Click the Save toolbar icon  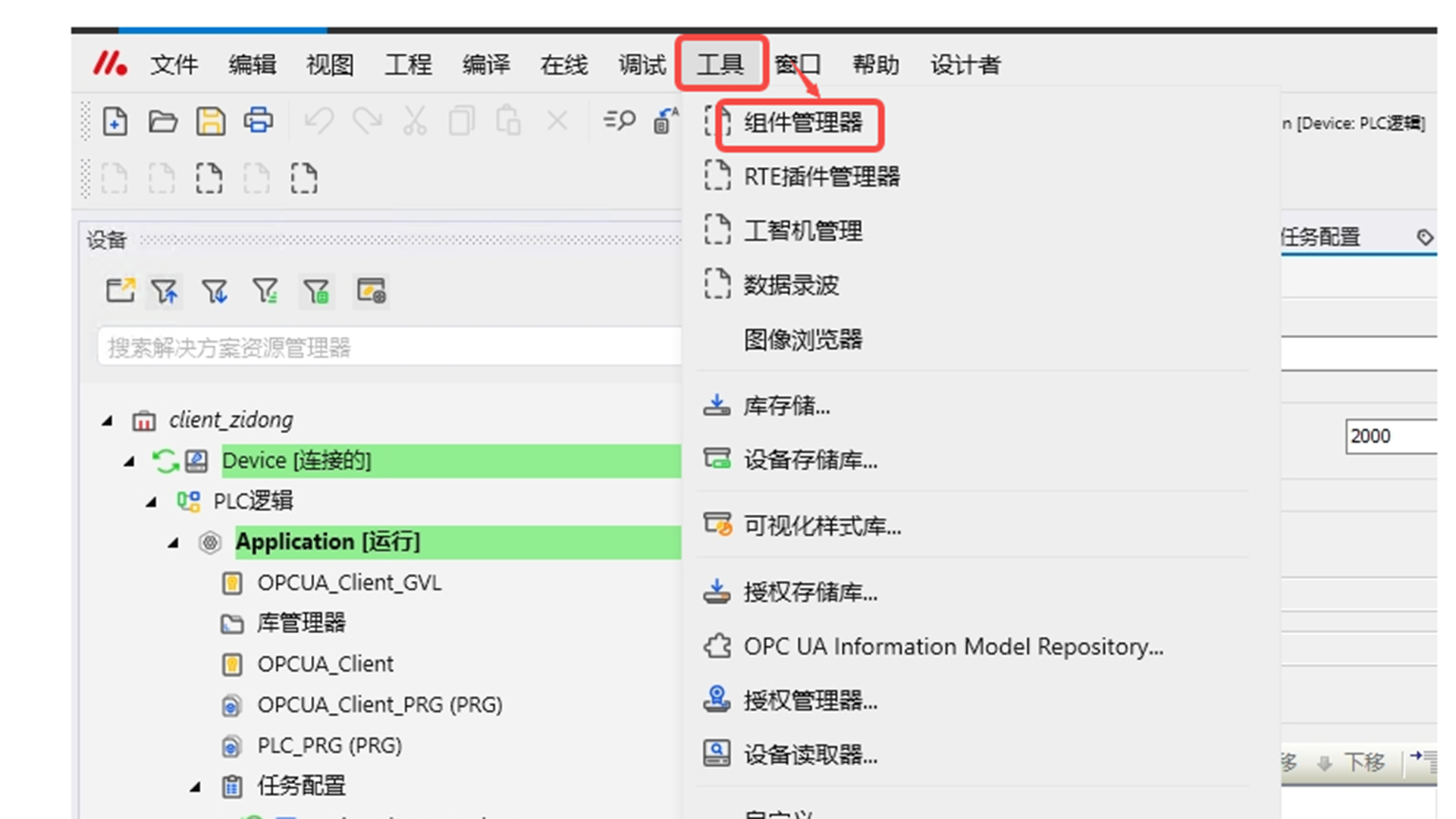point(211,121)
